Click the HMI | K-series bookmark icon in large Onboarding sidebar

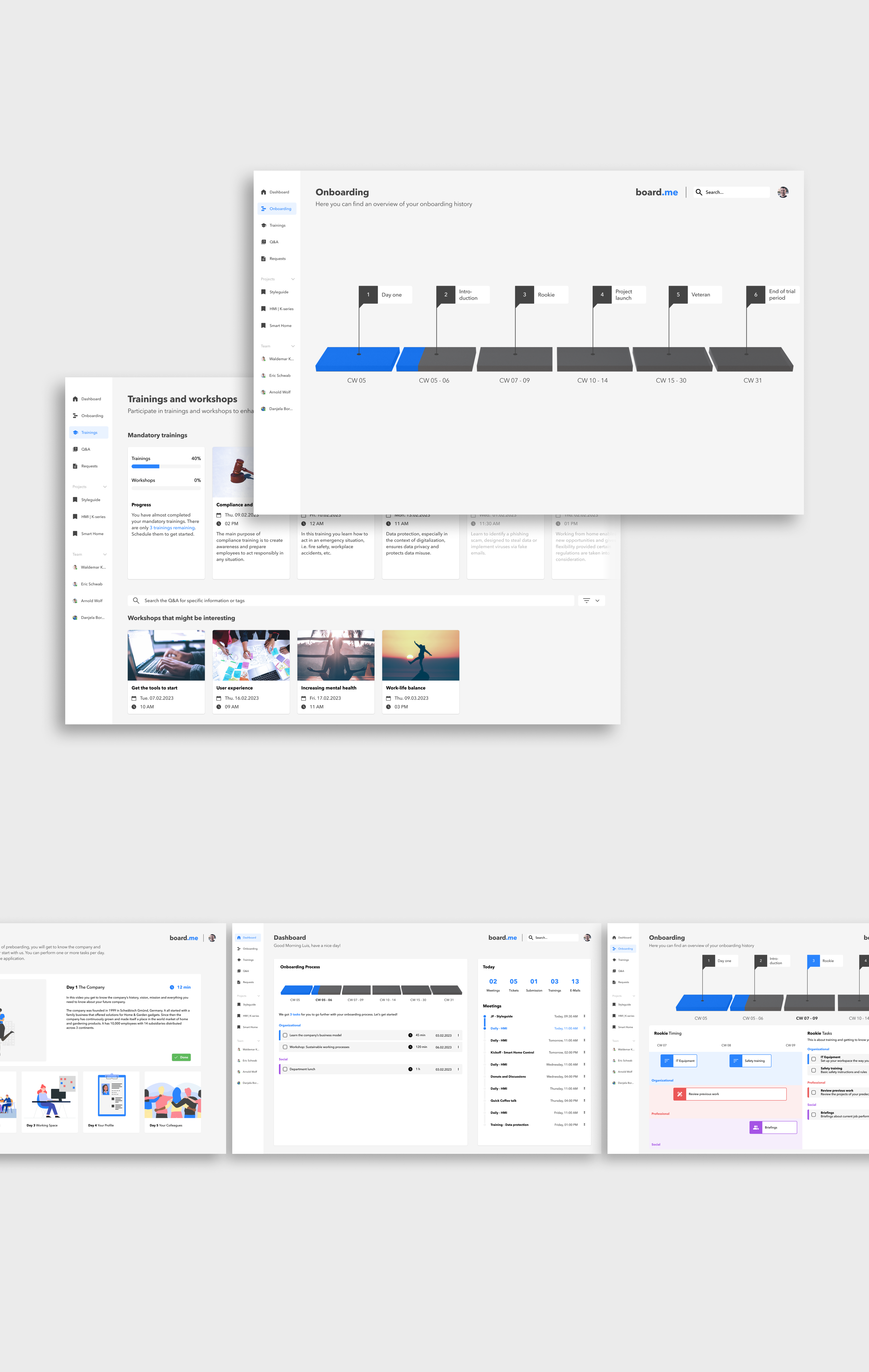click(x=263, y=309)
